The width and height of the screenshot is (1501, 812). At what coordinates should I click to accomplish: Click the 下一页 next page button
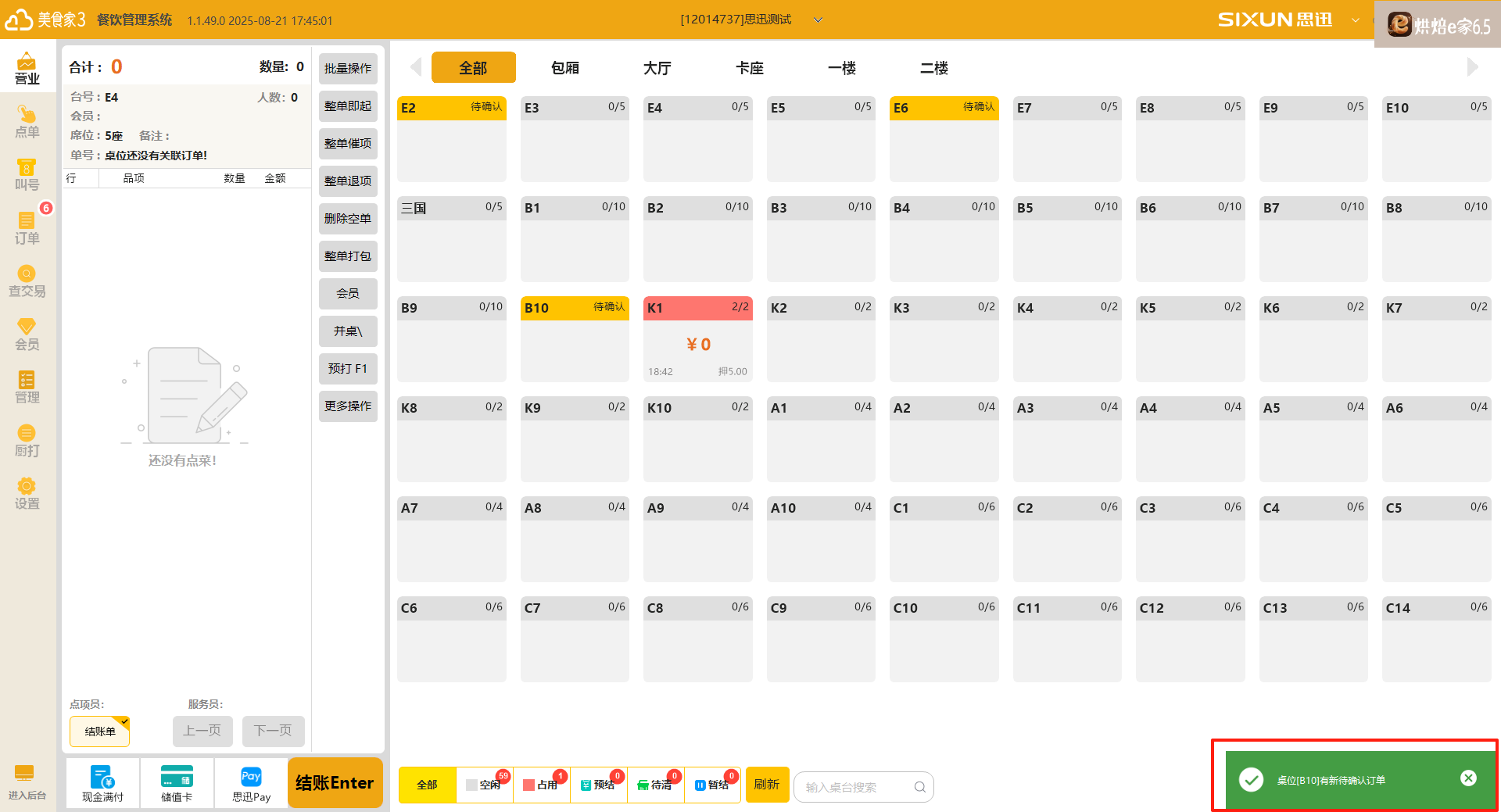[x=273, y=732]
